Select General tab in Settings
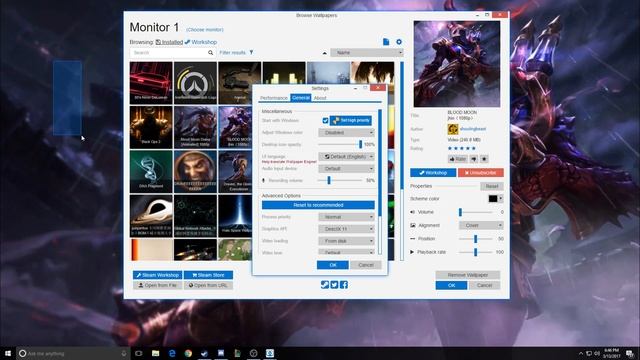 [x=301, y=98]
